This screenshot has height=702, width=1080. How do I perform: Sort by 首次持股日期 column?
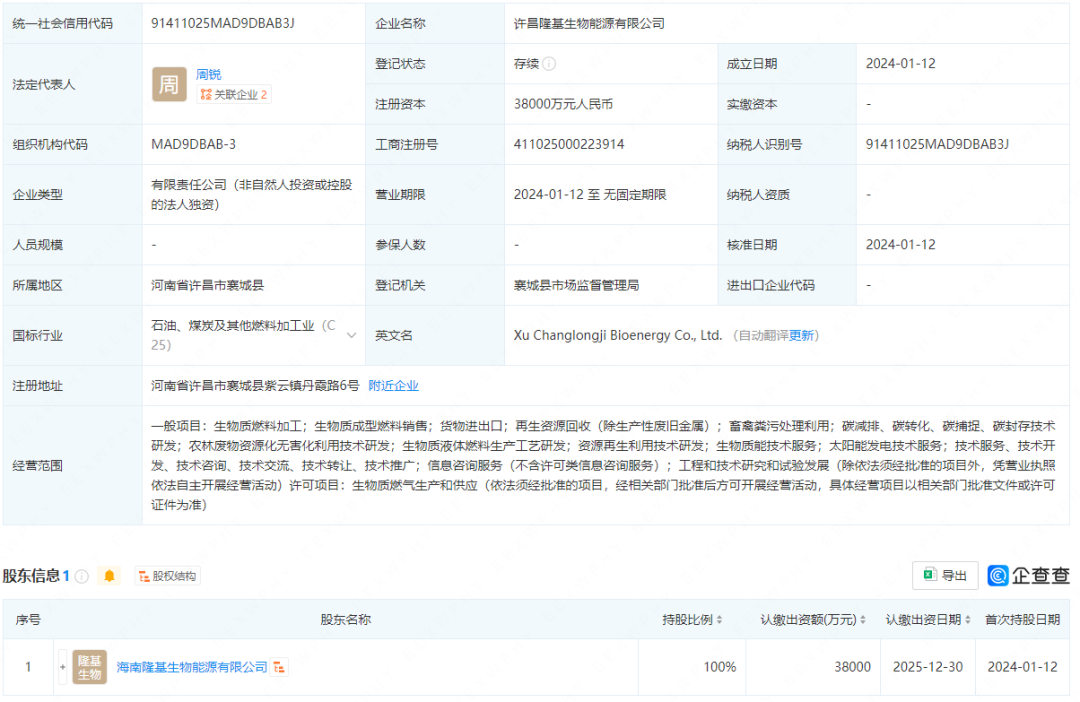pyautogui.click(x=1022, y=620)
